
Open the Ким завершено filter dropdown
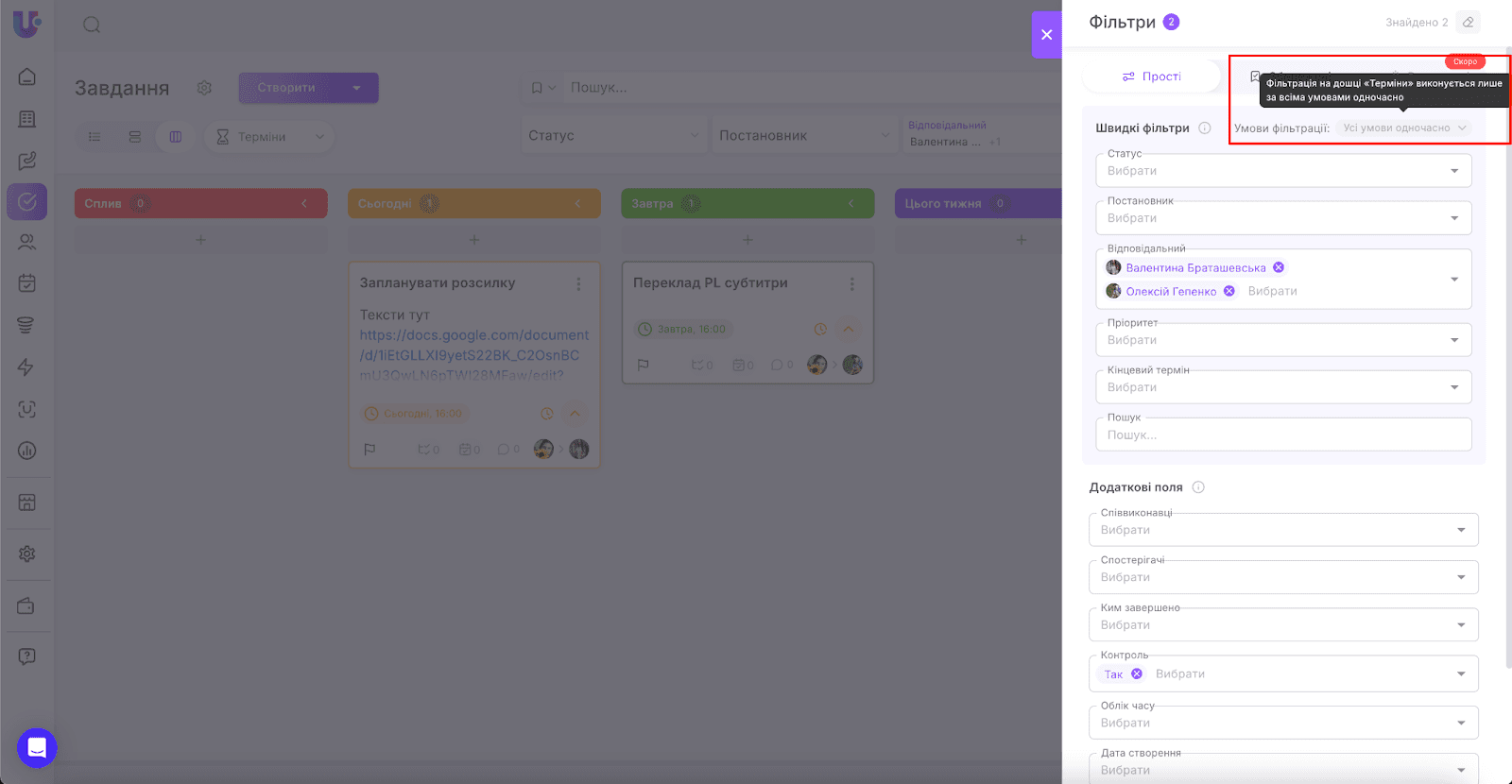pos(1283,624)
